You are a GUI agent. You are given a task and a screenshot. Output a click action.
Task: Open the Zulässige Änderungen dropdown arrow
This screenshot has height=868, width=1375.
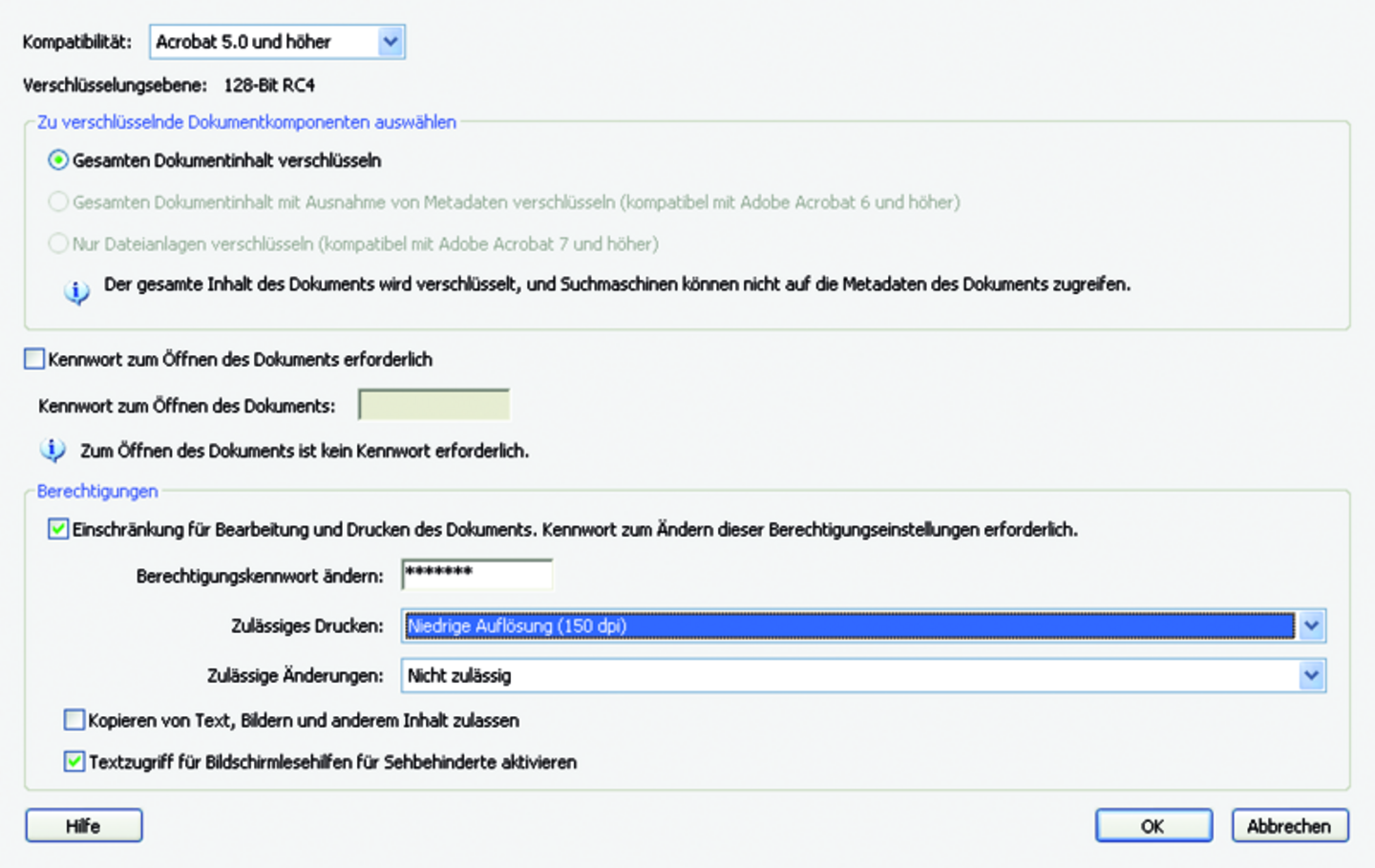[1312, 676]
